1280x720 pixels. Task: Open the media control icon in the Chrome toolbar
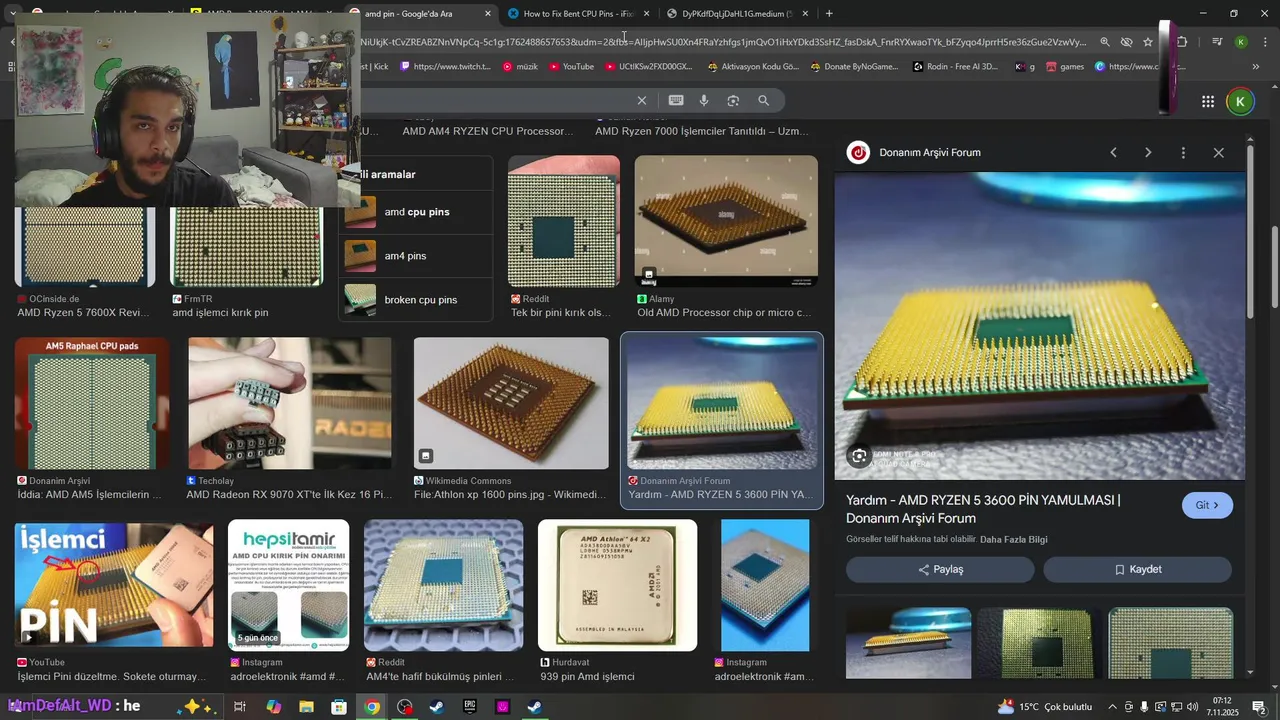pyautogui.click(x=1217, y=42)
